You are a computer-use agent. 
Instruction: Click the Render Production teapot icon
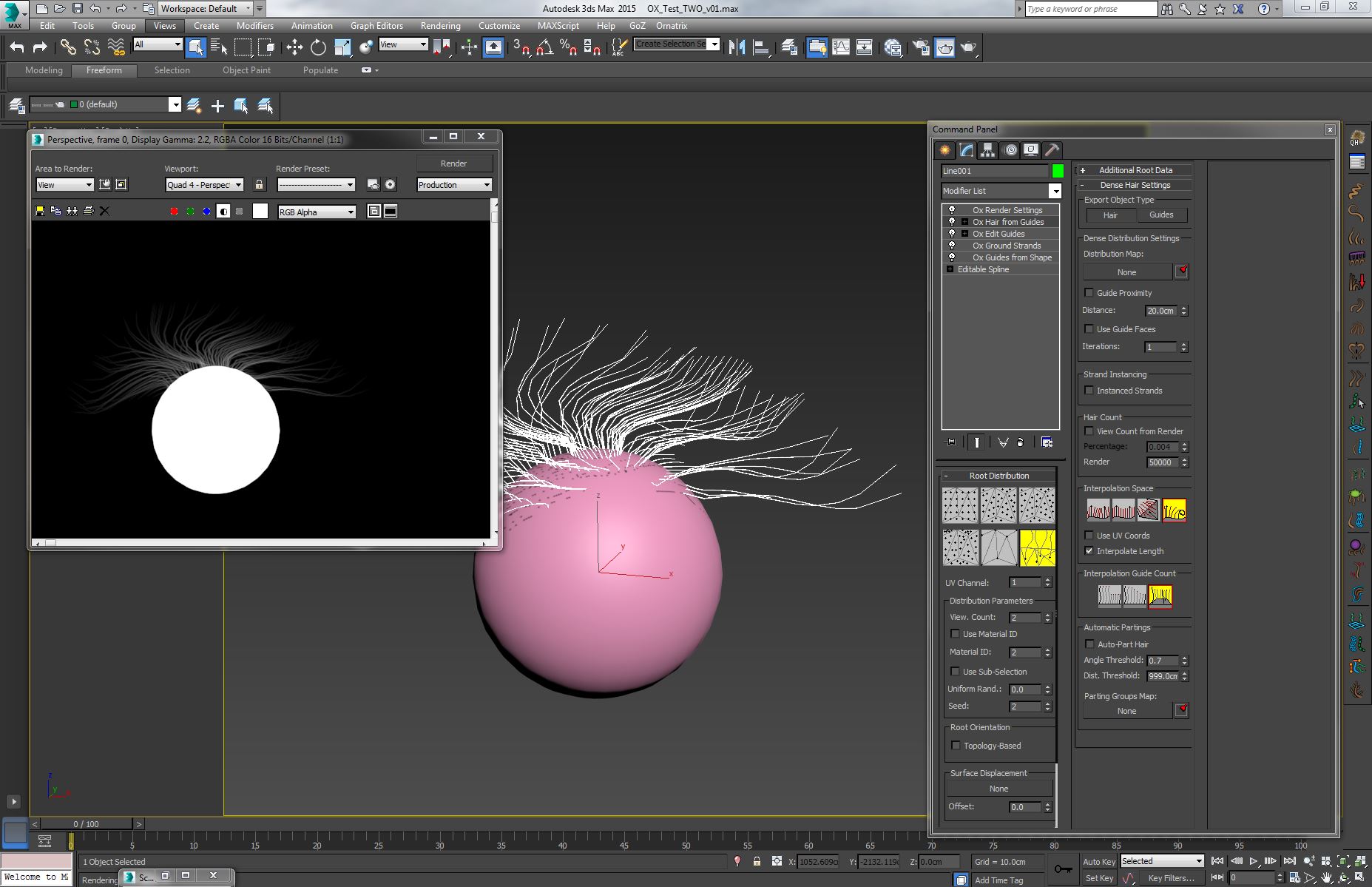pos(968,47)
